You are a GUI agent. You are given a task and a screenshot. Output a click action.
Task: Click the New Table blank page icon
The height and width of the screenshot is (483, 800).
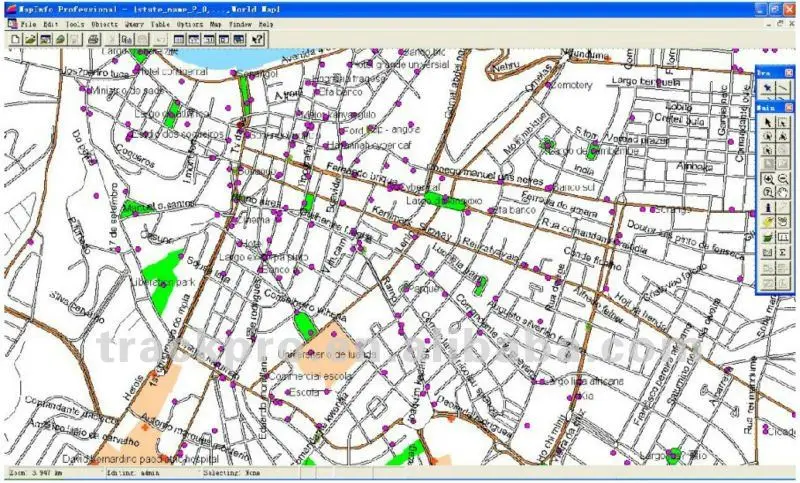[15, 39]
